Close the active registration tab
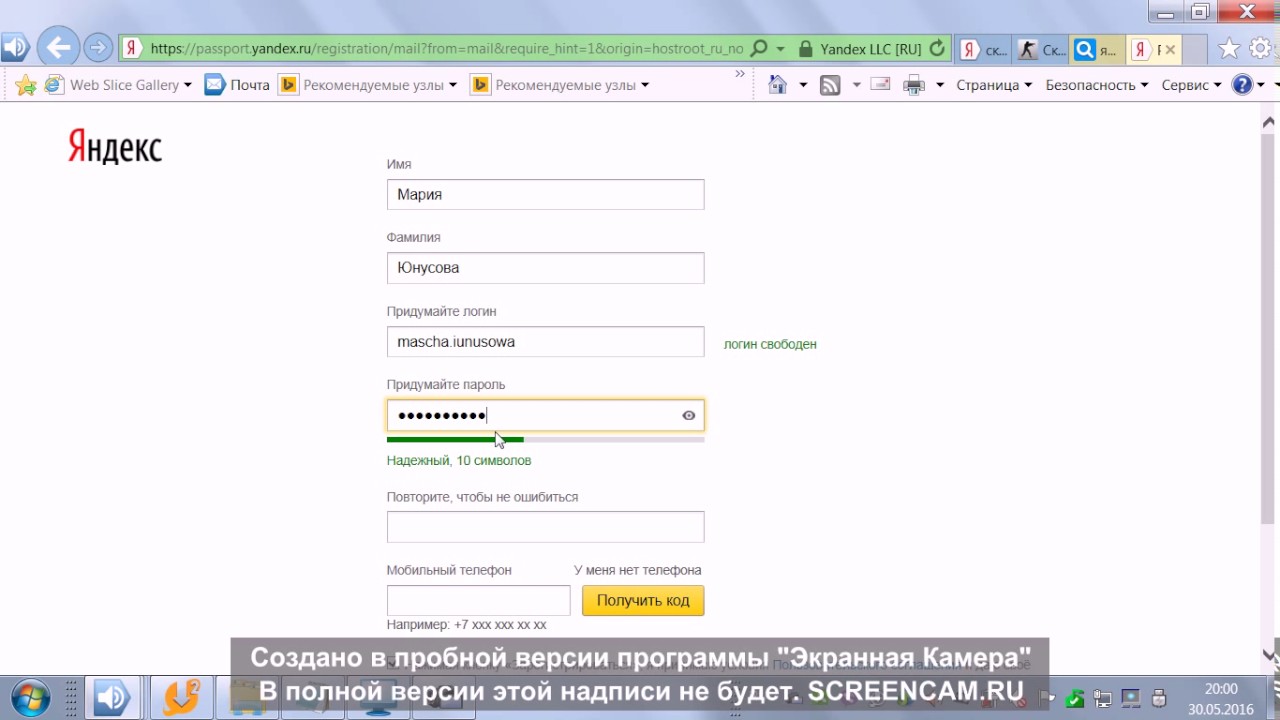The image size is (1280, 720). 1170,49
